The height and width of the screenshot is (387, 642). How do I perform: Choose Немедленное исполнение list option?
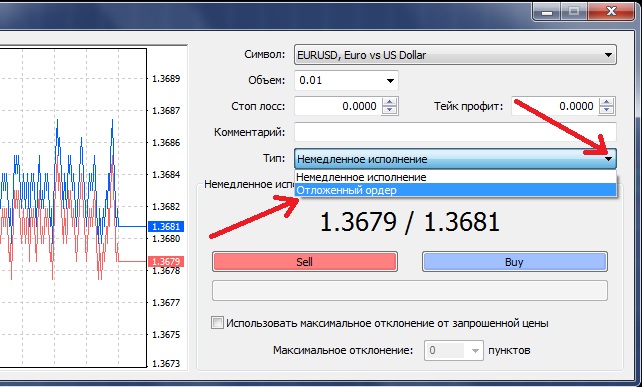pos(455,177)
